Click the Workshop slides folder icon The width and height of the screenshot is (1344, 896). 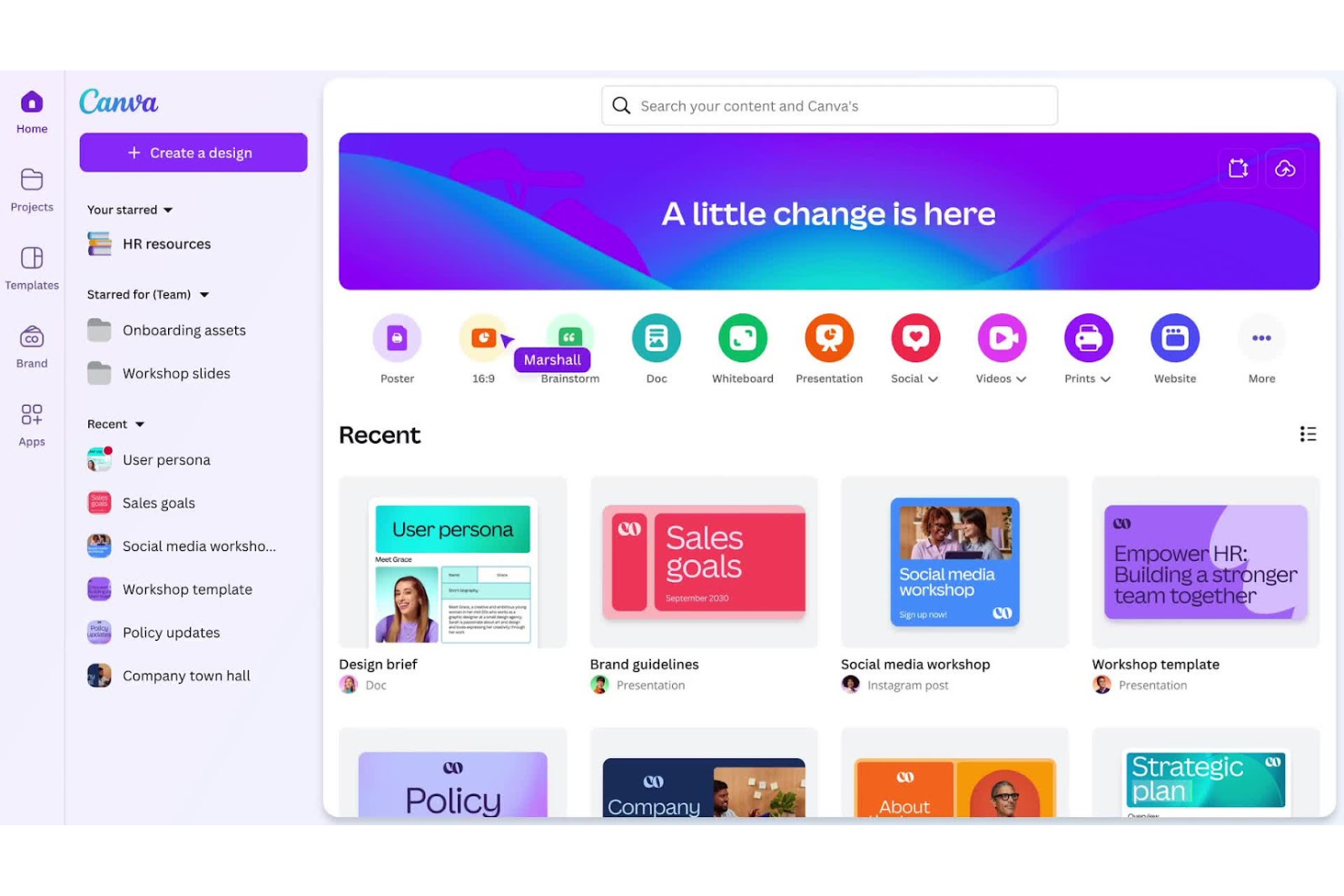pyautogui.click(x=99, y=373)
